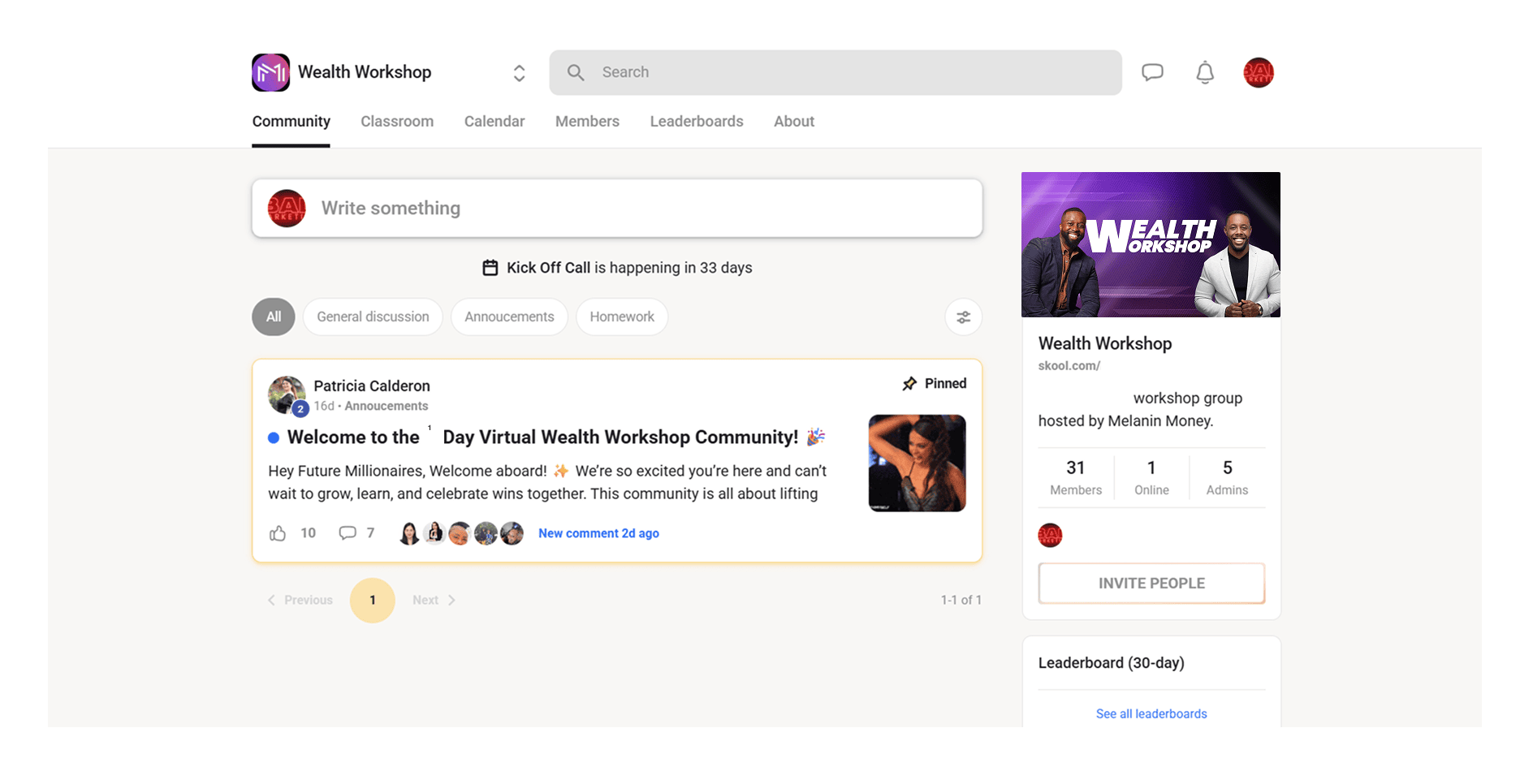This screenshot has width=1533, height=784.
Task: Select the All category filter
Action: [274, 317]
